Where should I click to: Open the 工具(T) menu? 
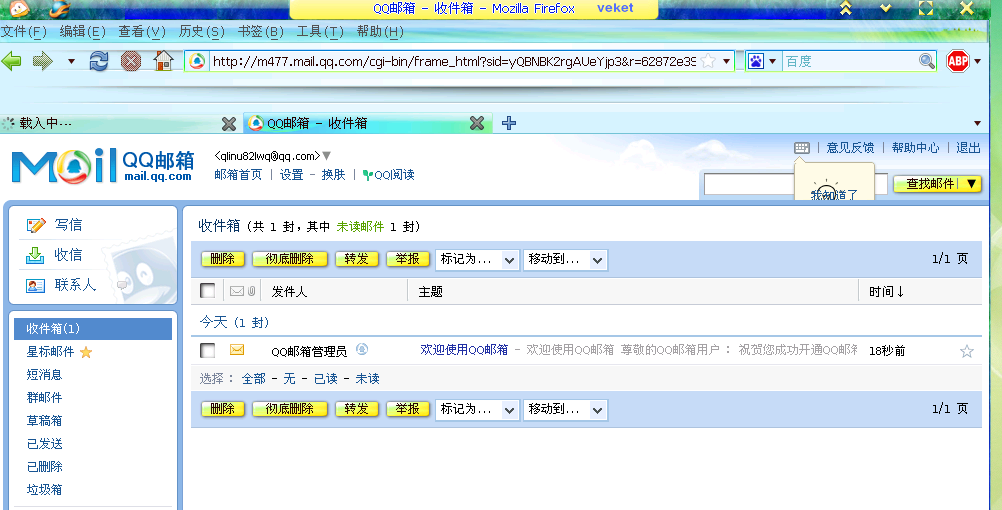[x=320, y=31]
